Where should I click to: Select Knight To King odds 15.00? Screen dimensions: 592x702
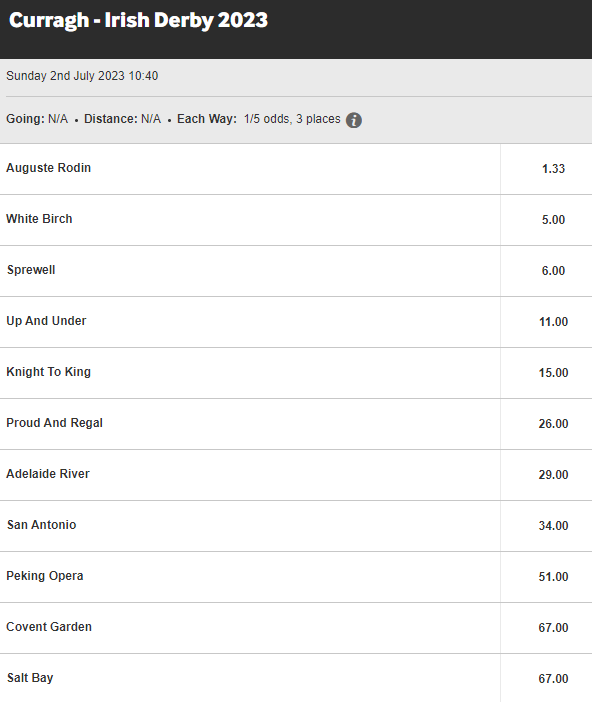tap(546, 373)
